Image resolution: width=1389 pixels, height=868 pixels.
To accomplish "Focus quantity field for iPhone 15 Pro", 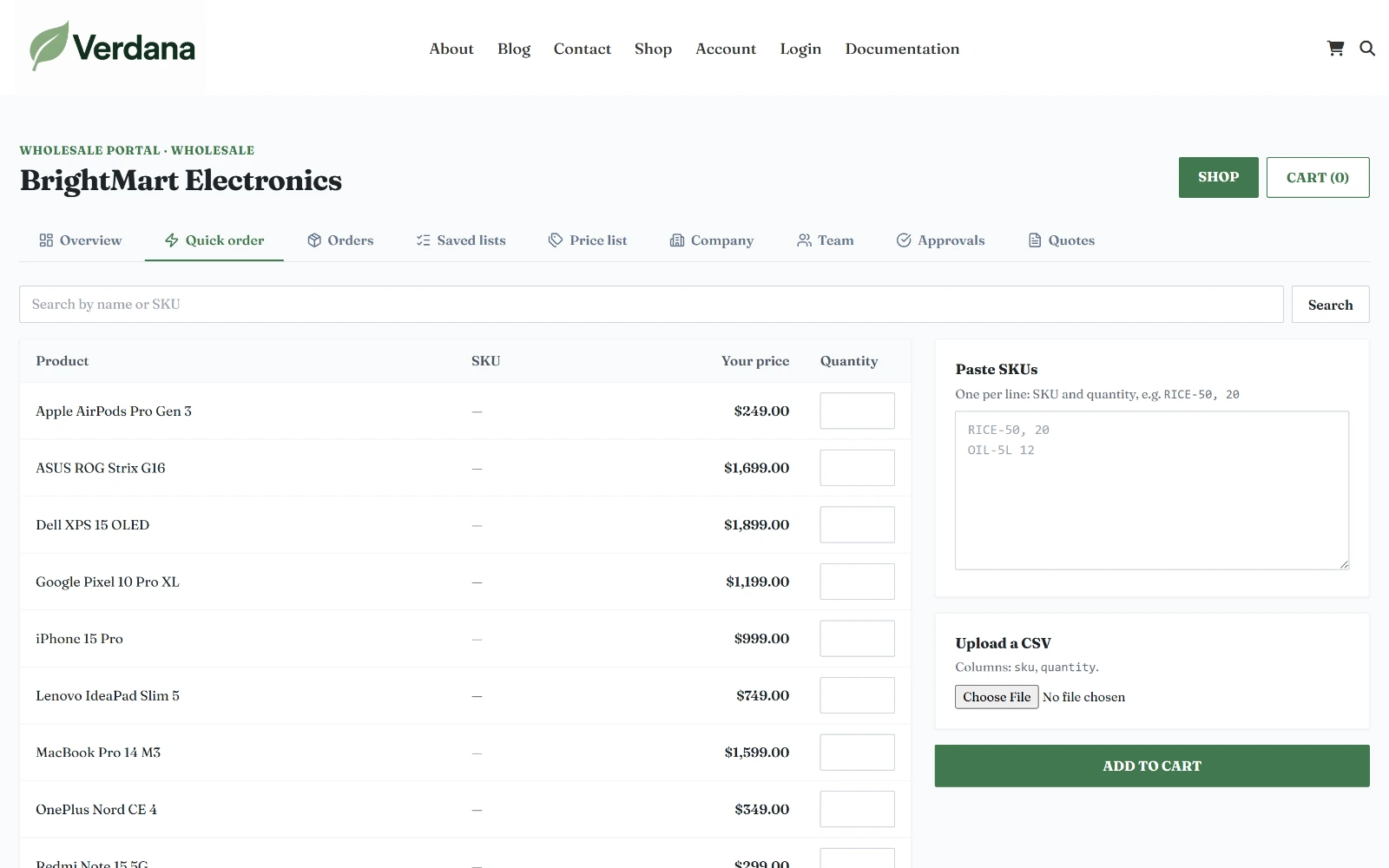I will pyautogui.click(x=857, y=638).
